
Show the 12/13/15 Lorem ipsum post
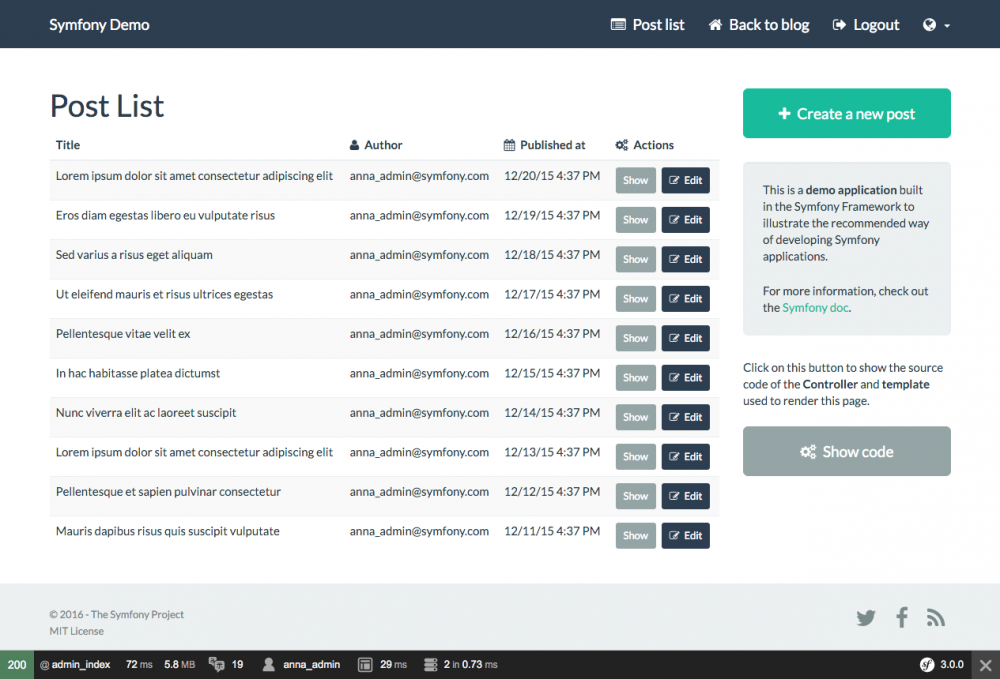pyautogui.click(x=635, y=457)
